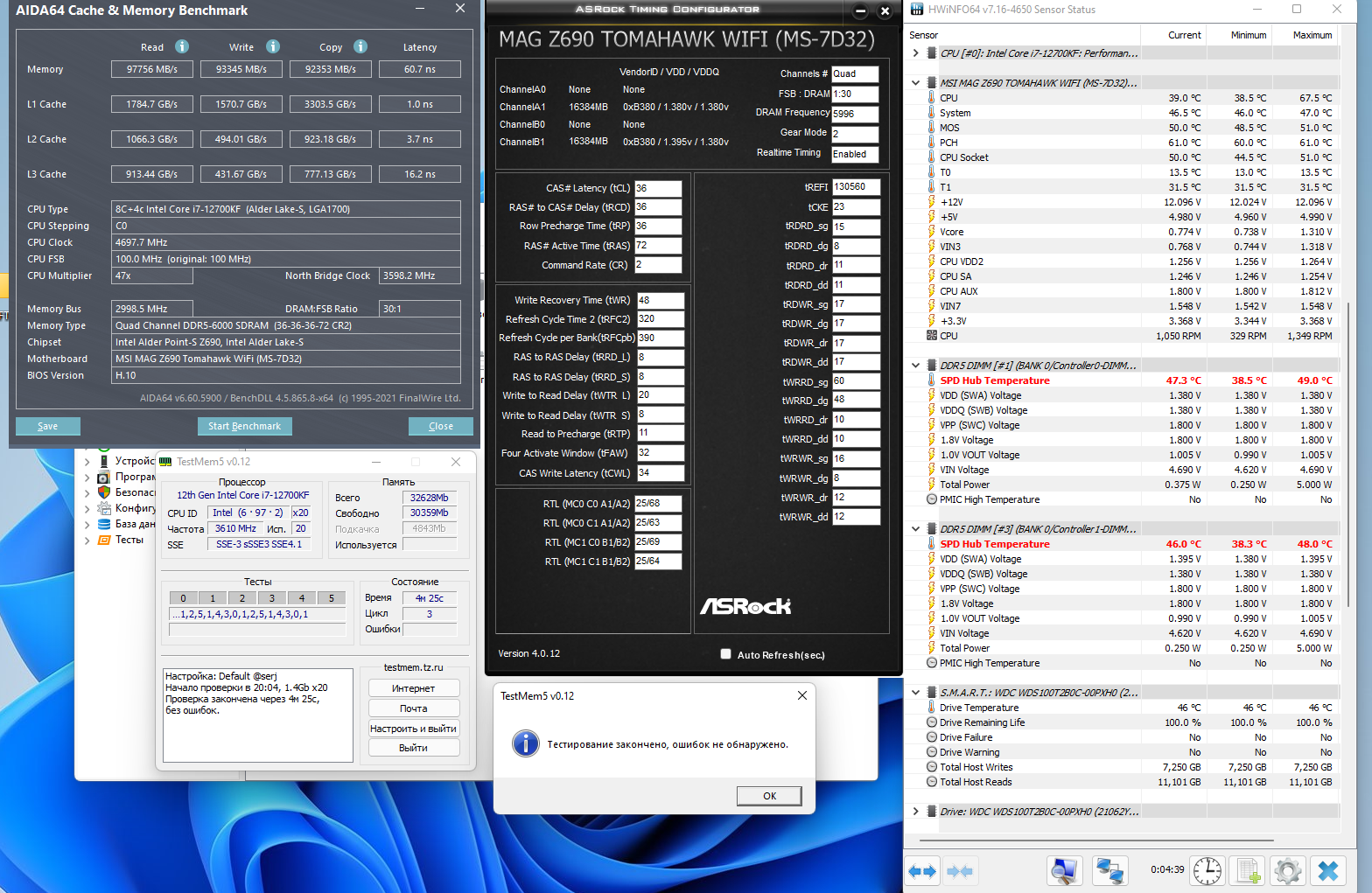Open HWiNFO sensor settings gear icon
This screenshot has height=893, width=1372.
[1288, 871]
